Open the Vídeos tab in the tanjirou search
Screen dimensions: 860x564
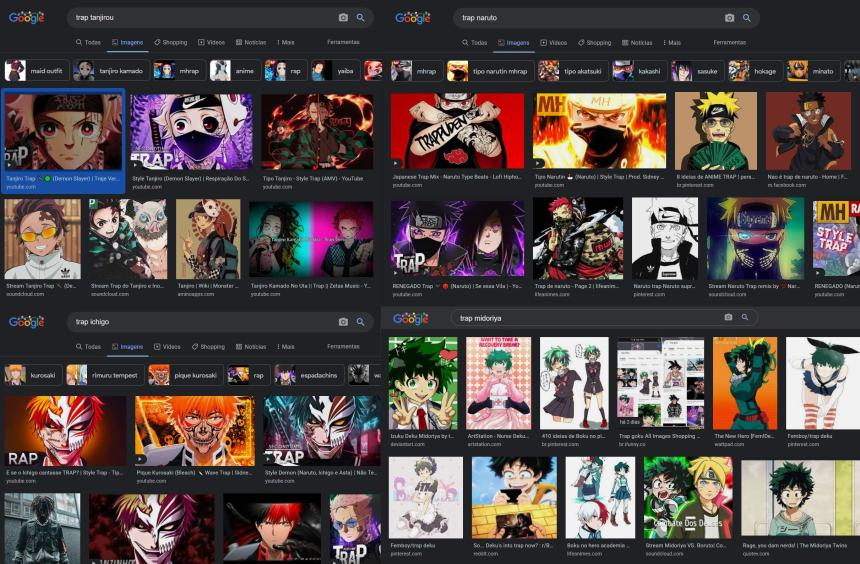211,42
